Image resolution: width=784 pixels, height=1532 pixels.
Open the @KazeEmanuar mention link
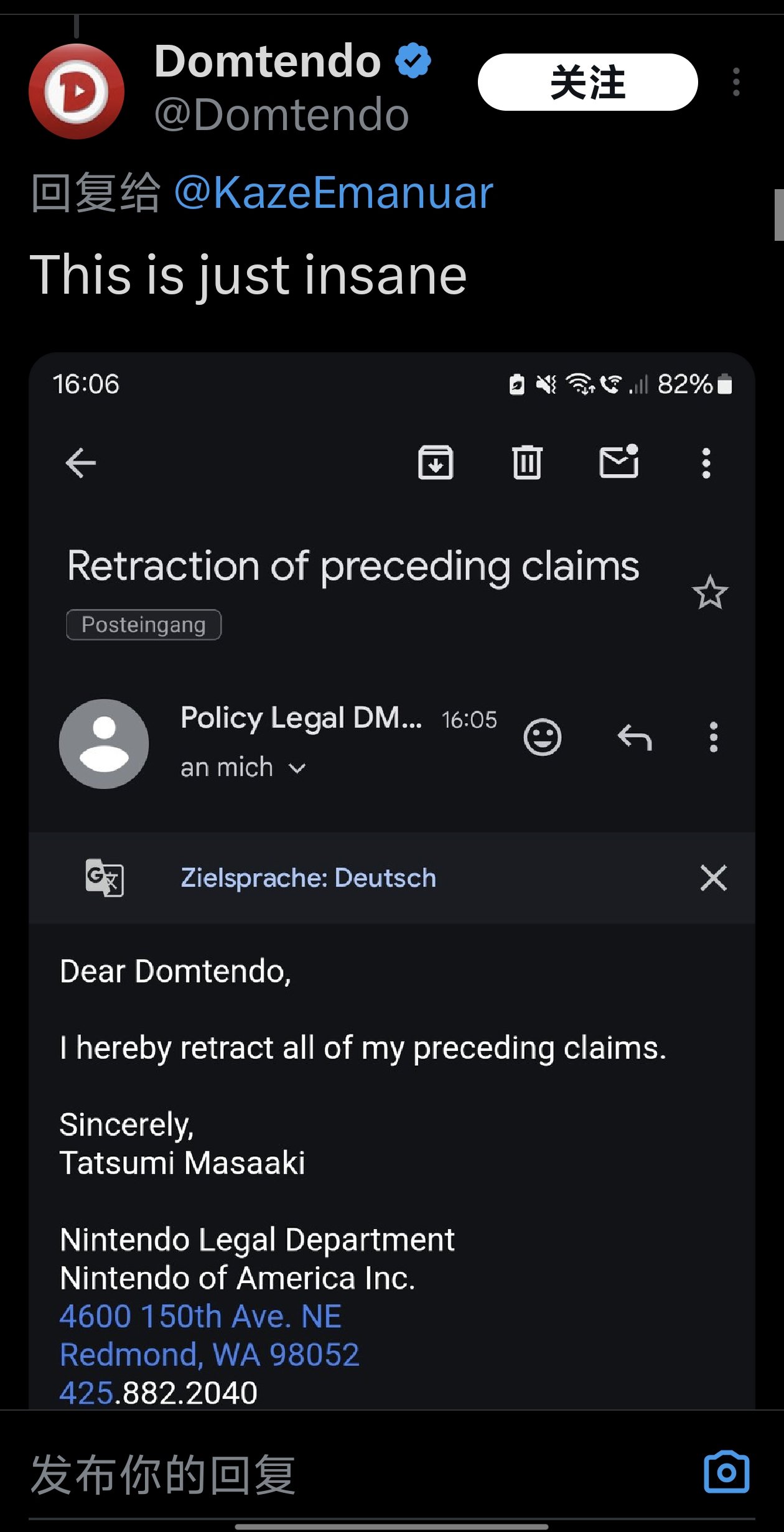pos(334,193)
